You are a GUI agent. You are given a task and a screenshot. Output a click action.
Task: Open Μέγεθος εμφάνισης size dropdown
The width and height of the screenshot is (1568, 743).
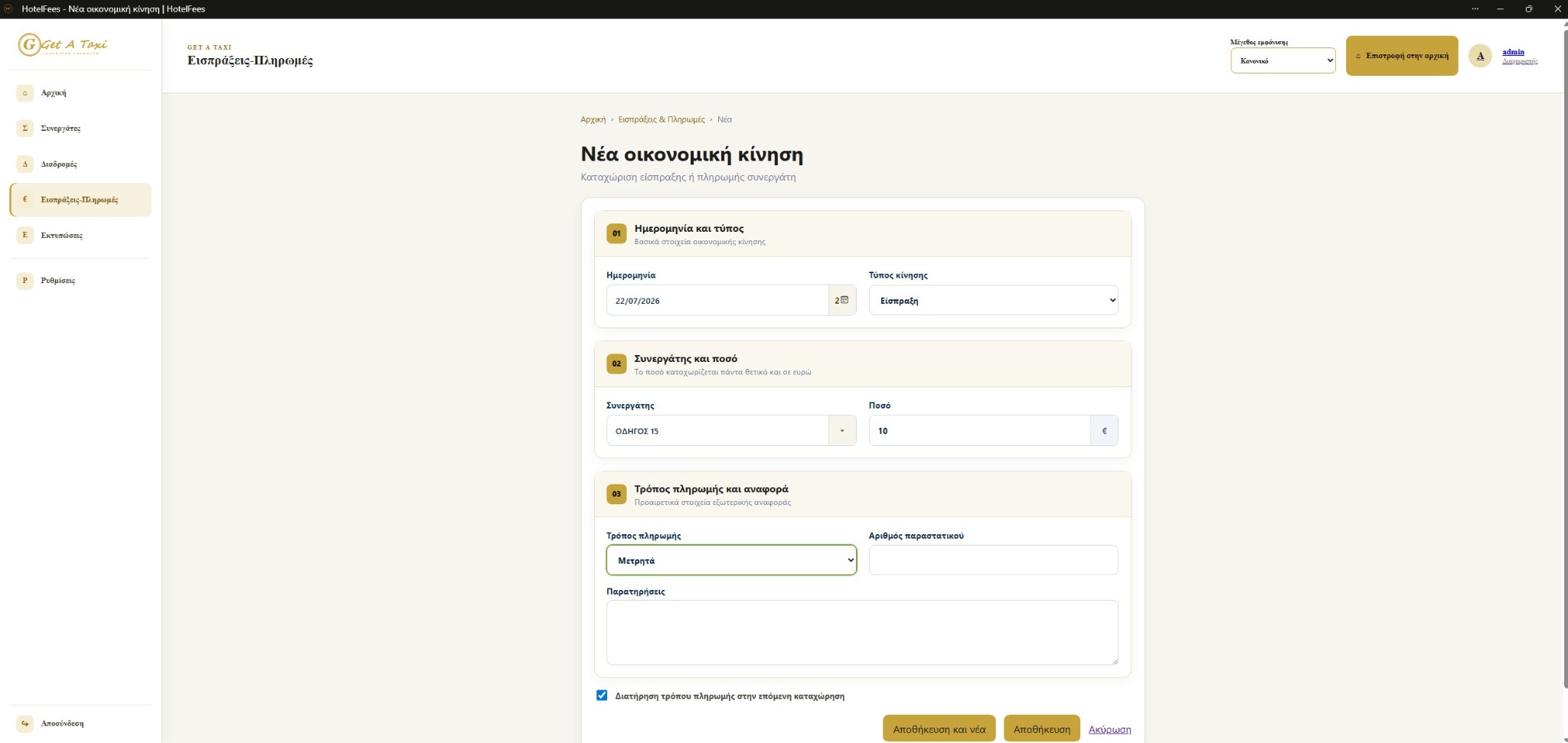pos(1283,60)
